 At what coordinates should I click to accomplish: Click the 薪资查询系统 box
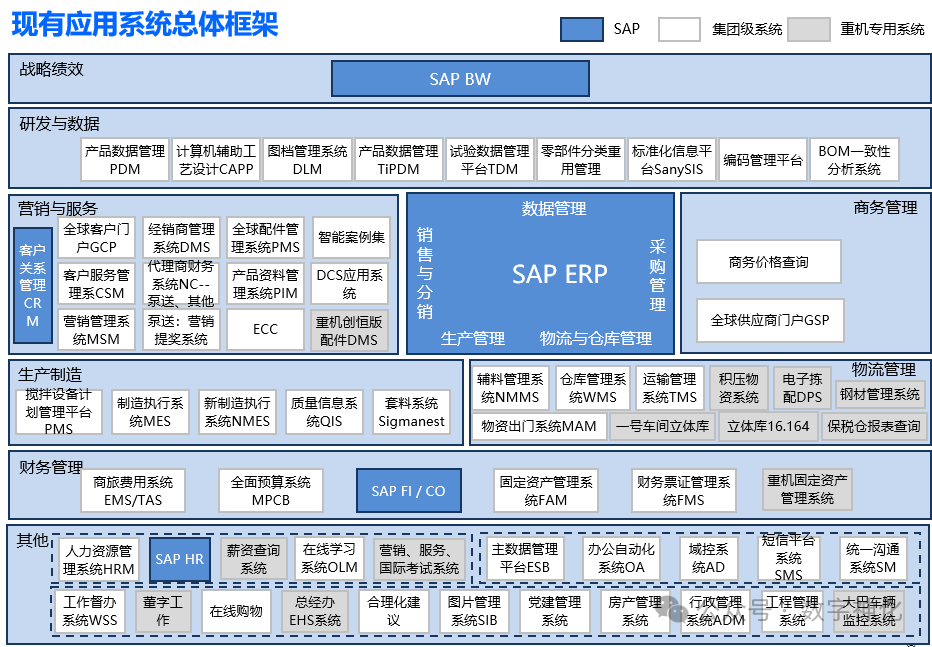click(x=253, y=559)
